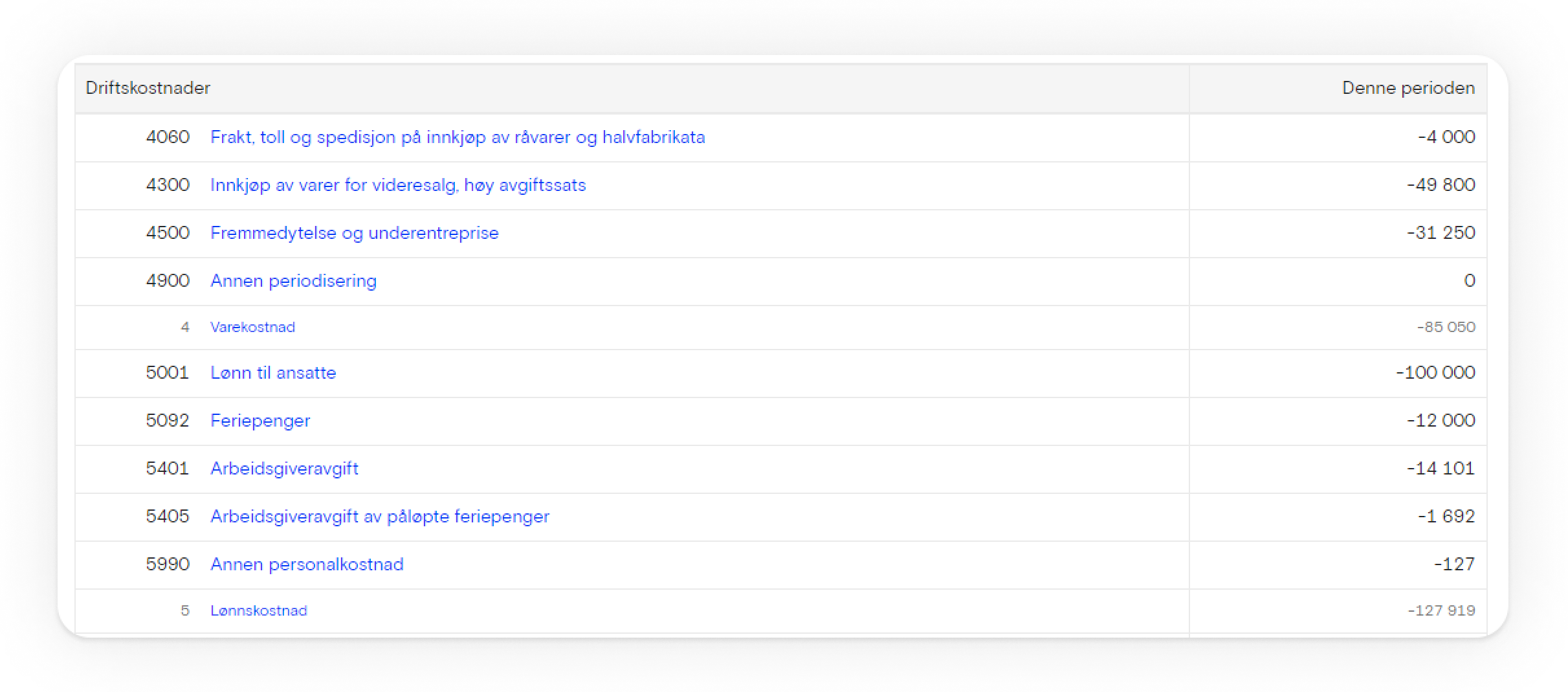Open the 'Feriepenger' account link

tap(260, 421)
